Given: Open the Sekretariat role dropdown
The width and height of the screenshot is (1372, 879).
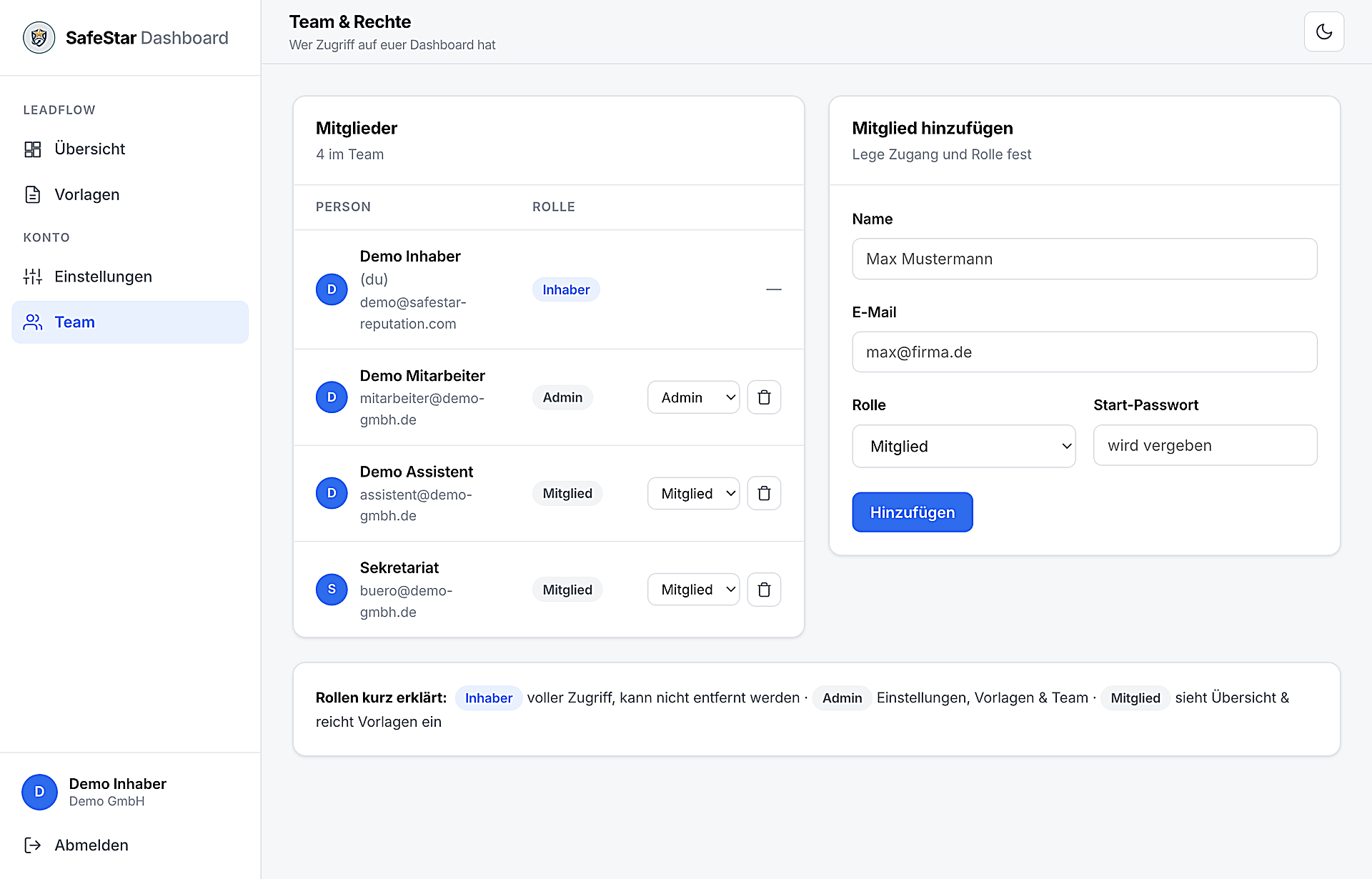Looking at the screenshot, I should coord(693,590).
